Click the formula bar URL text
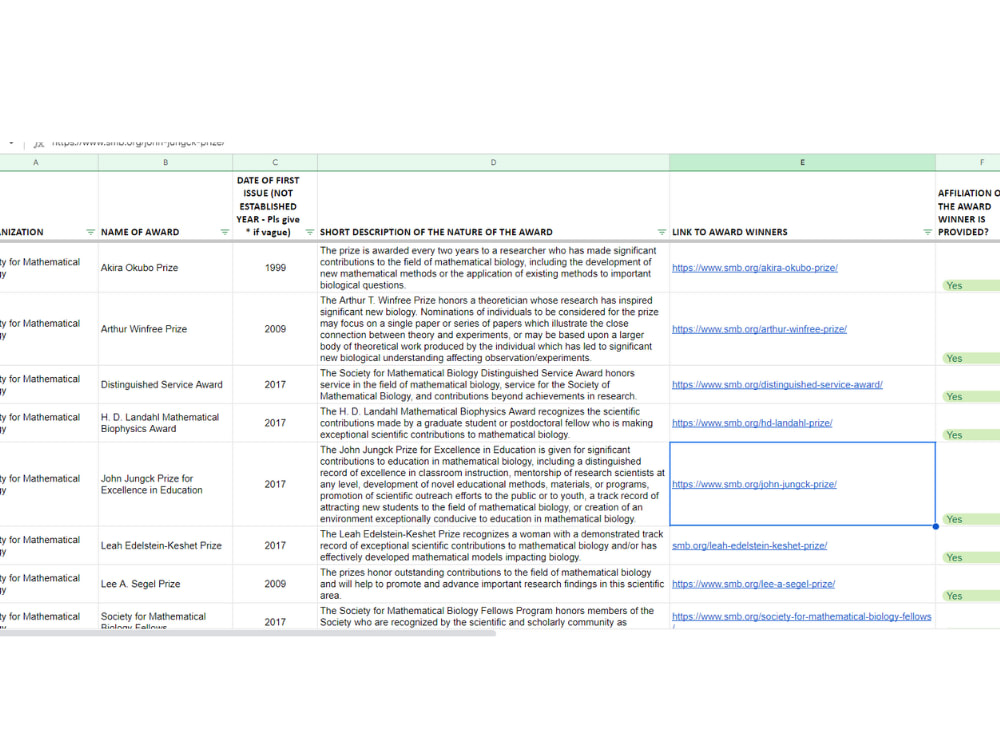Screen dimensions: 1000x750 (138, 143)
